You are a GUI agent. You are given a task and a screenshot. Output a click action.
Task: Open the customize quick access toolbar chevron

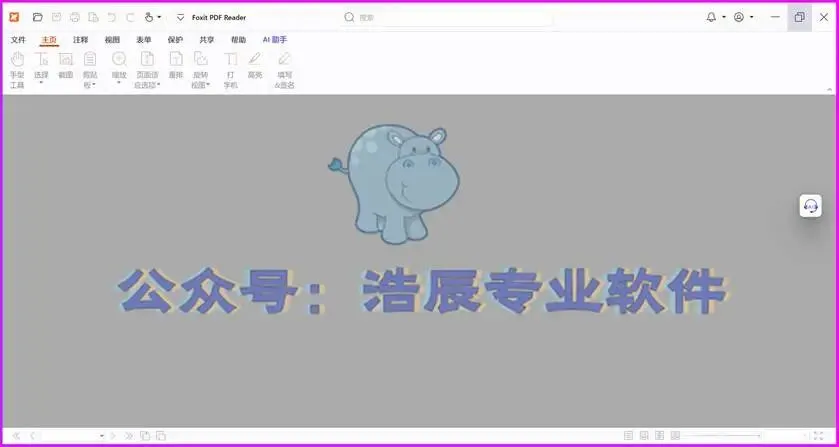point(180,17)
